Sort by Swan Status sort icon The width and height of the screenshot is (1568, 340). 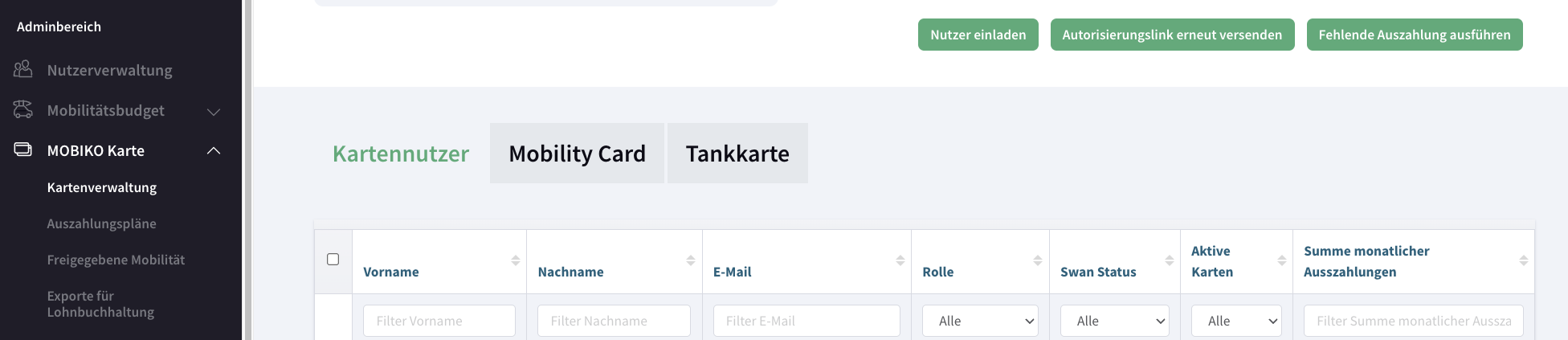click(x=1170, y=260)
